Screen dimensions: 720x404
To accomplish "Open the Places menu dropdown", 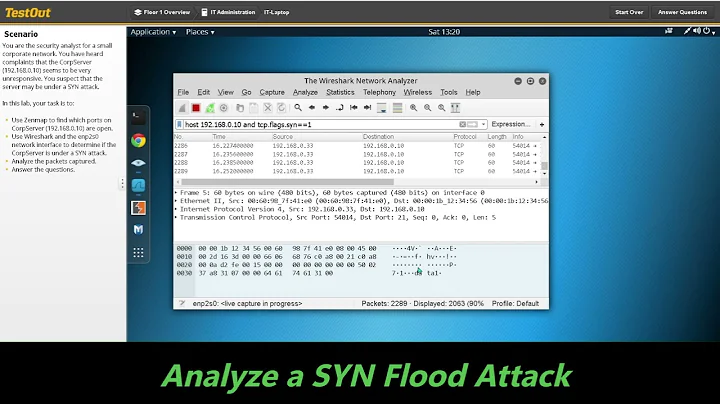I will click(200, 32).
